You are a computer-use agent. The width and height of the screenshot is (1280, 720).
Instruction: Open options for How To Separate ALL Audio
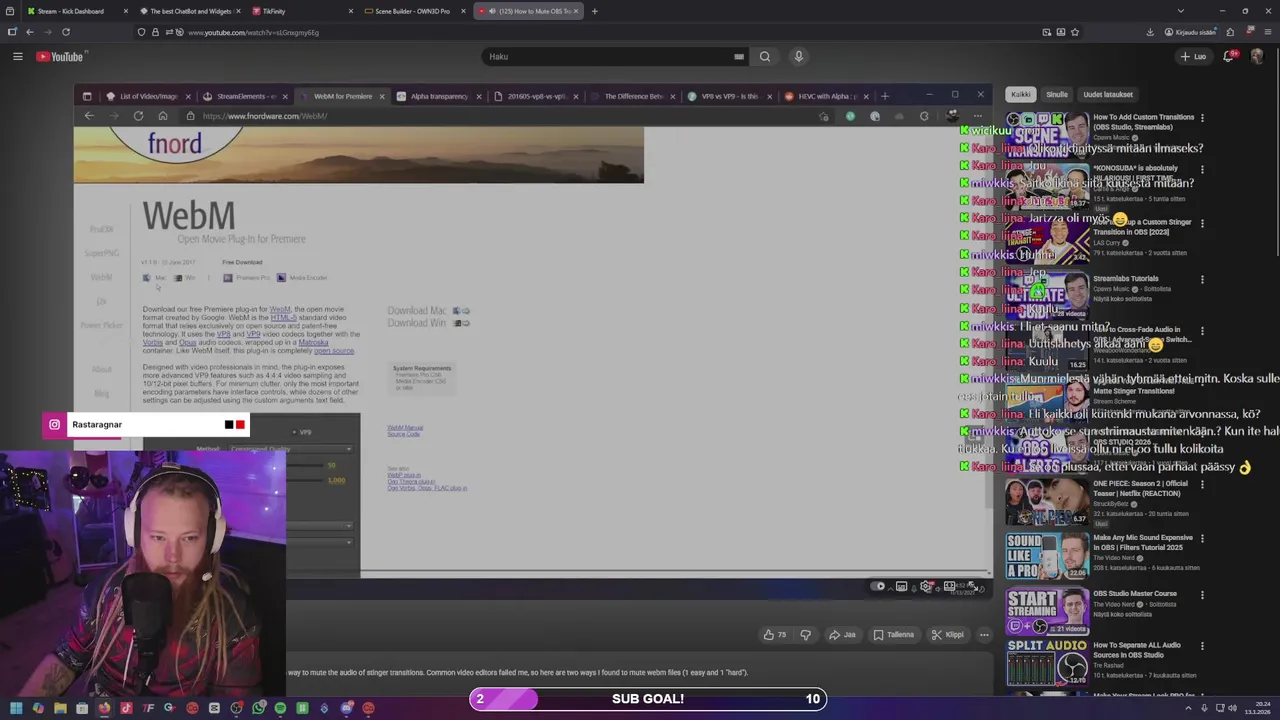1202,646
